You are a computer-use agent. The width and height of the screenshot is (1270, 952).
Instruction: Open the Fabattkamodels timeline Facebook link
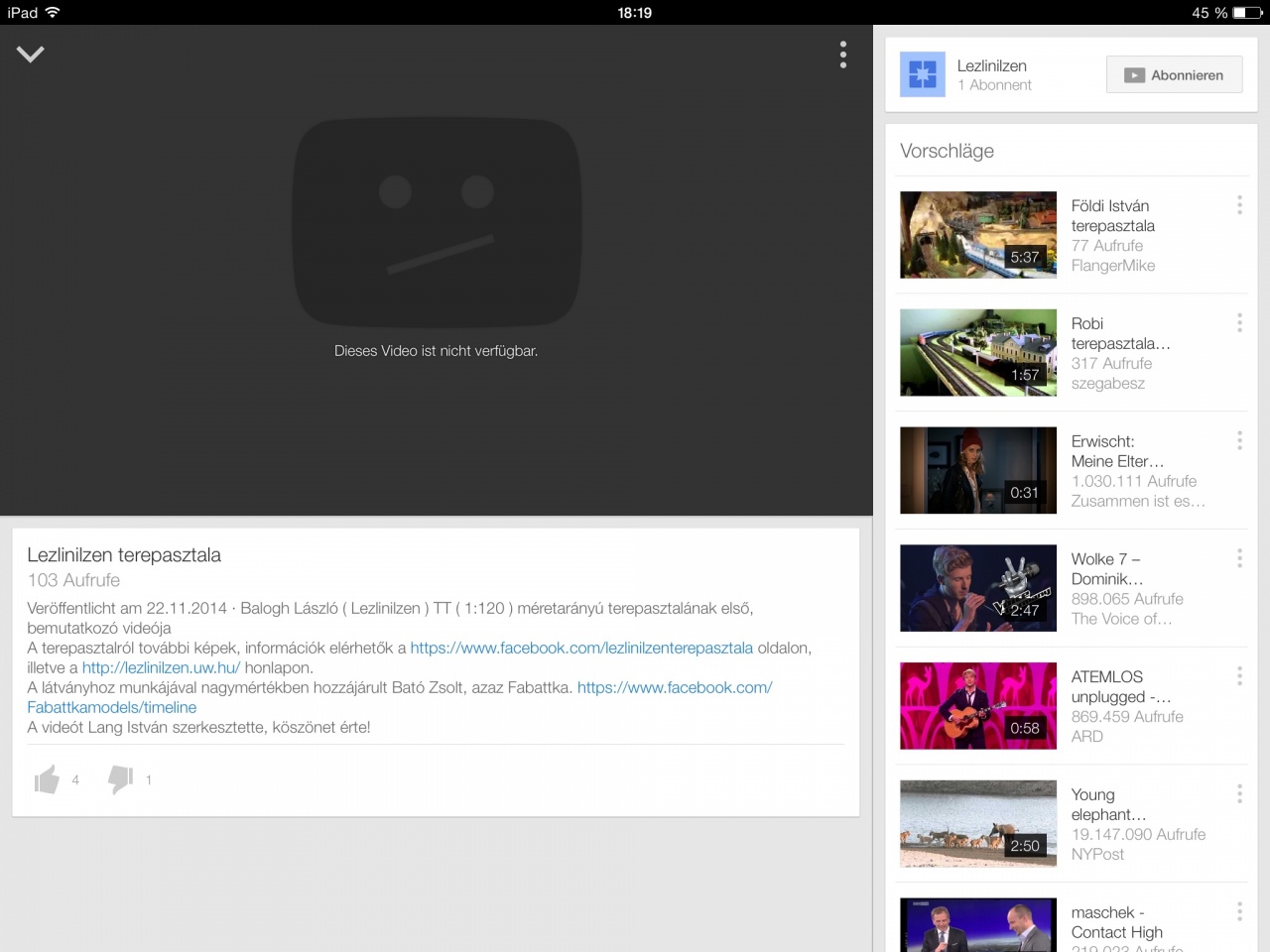coord(111,707)
